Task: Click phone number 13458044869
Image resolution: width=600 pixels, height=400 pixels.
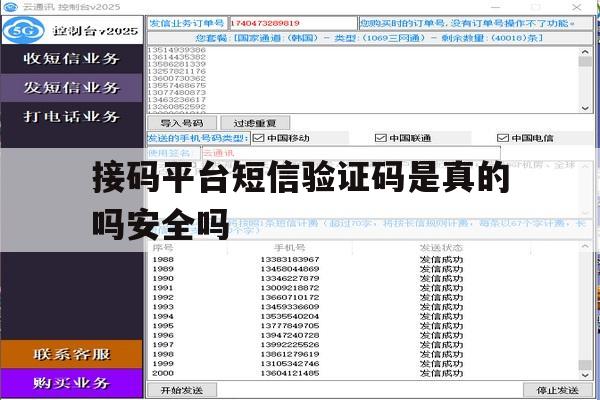Action: tap(290, 269)
